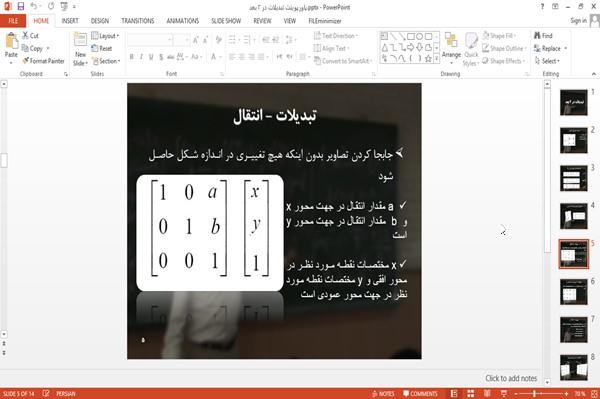Open Shape Fill dropdown
The height and width of the screenshot is (399, 600).
point(499,36)
